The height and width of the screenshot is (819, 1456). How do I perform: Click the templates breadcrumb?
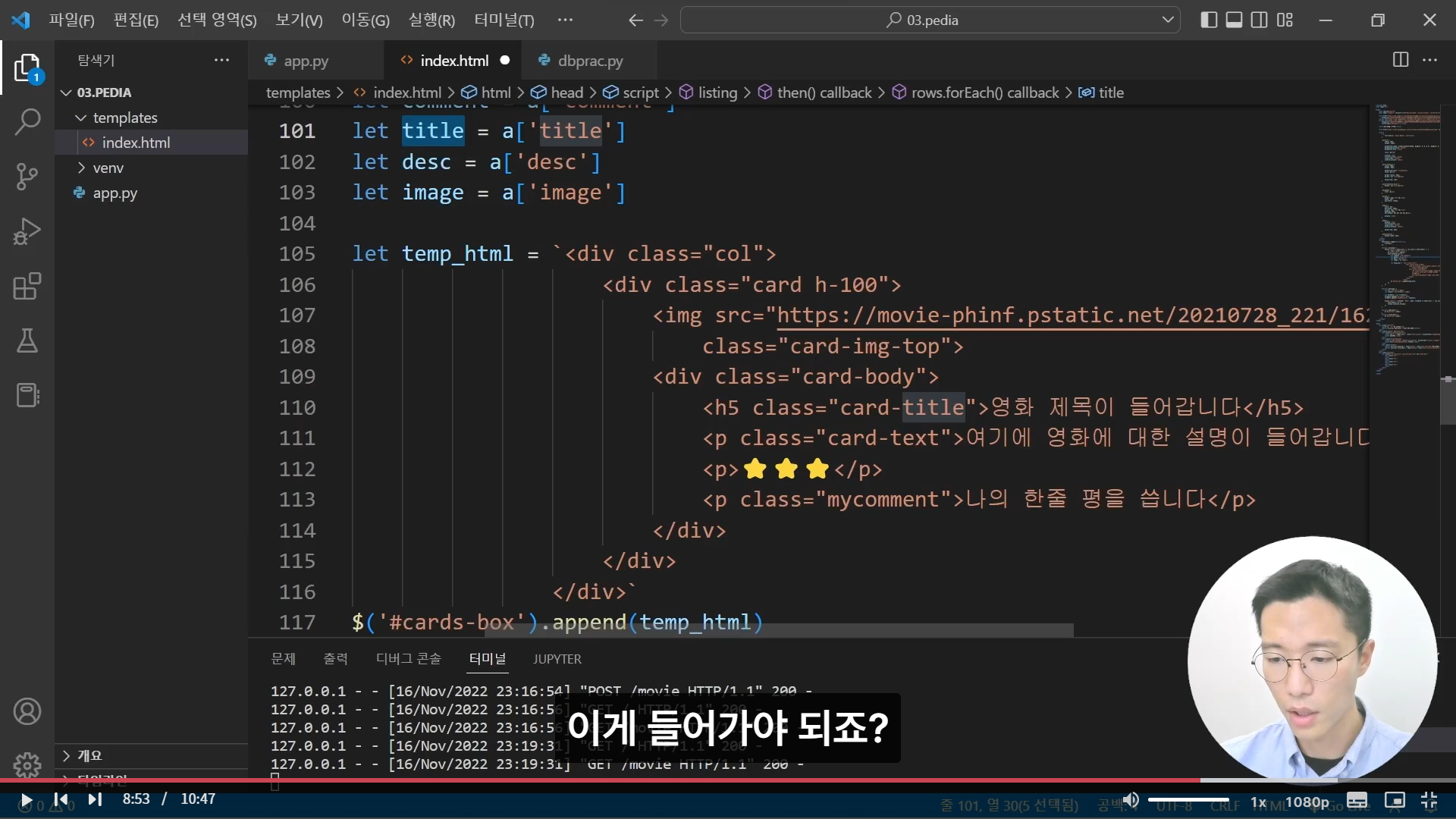click(298, 93)
